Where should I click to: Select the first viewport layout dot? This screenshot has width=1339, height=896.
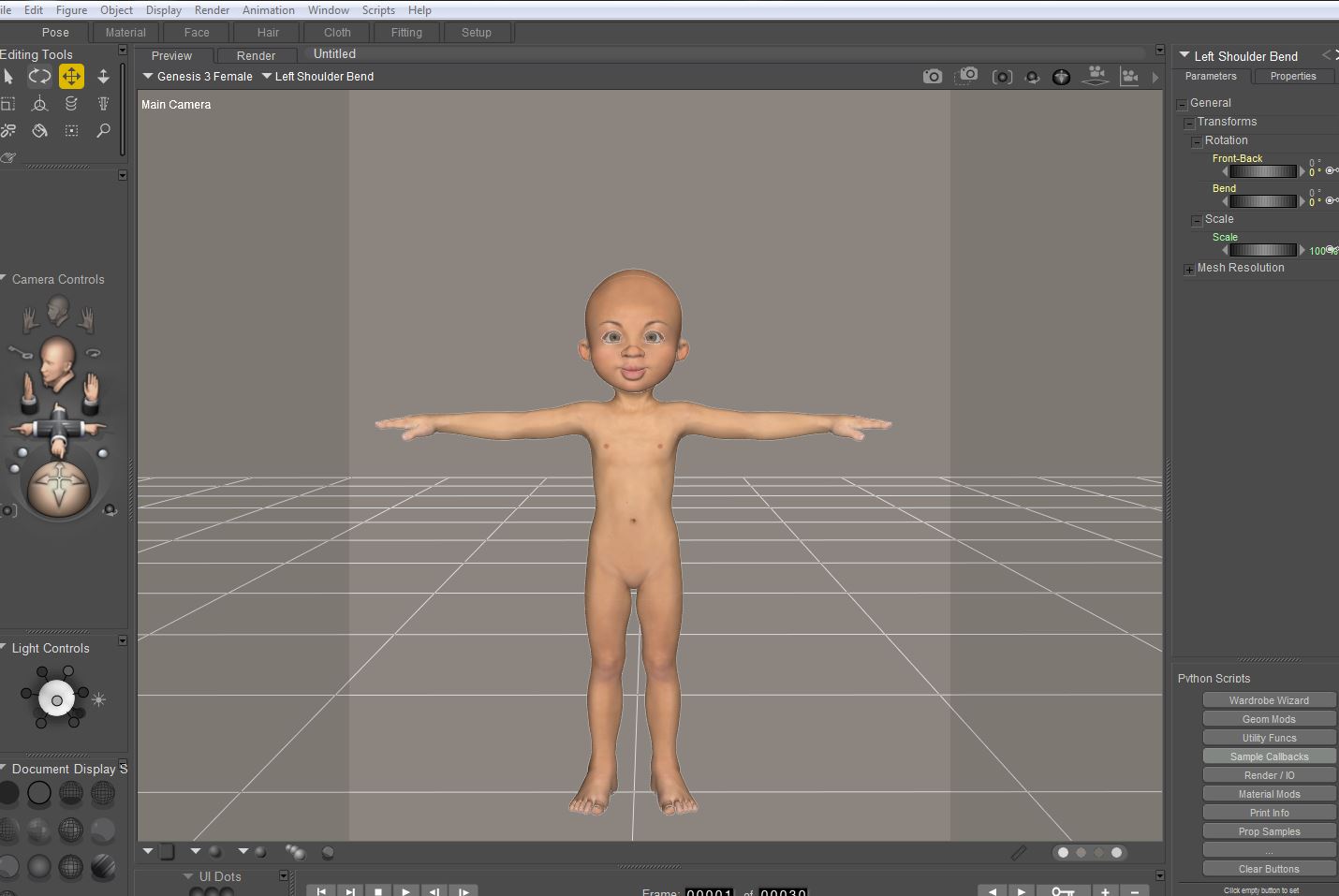[1063, 853]
